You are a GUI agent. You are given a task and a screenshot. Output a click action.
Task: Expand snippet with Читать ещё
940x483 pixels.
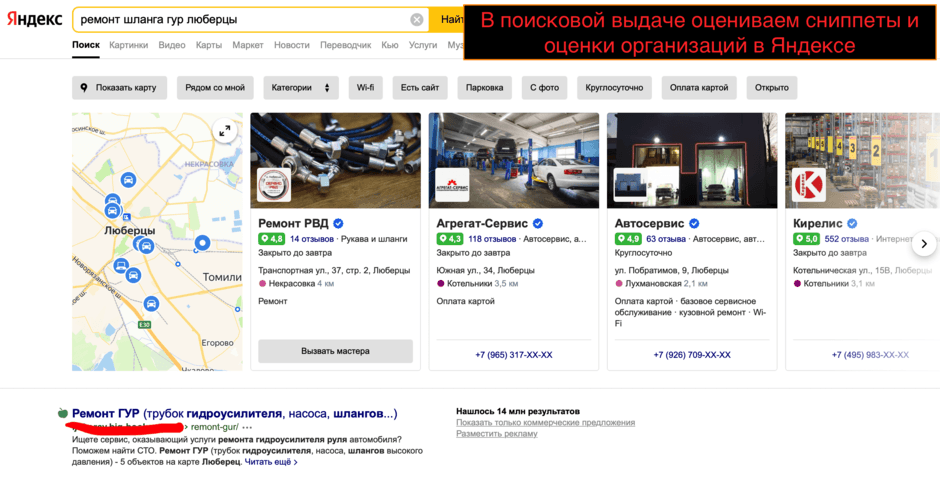270,462
